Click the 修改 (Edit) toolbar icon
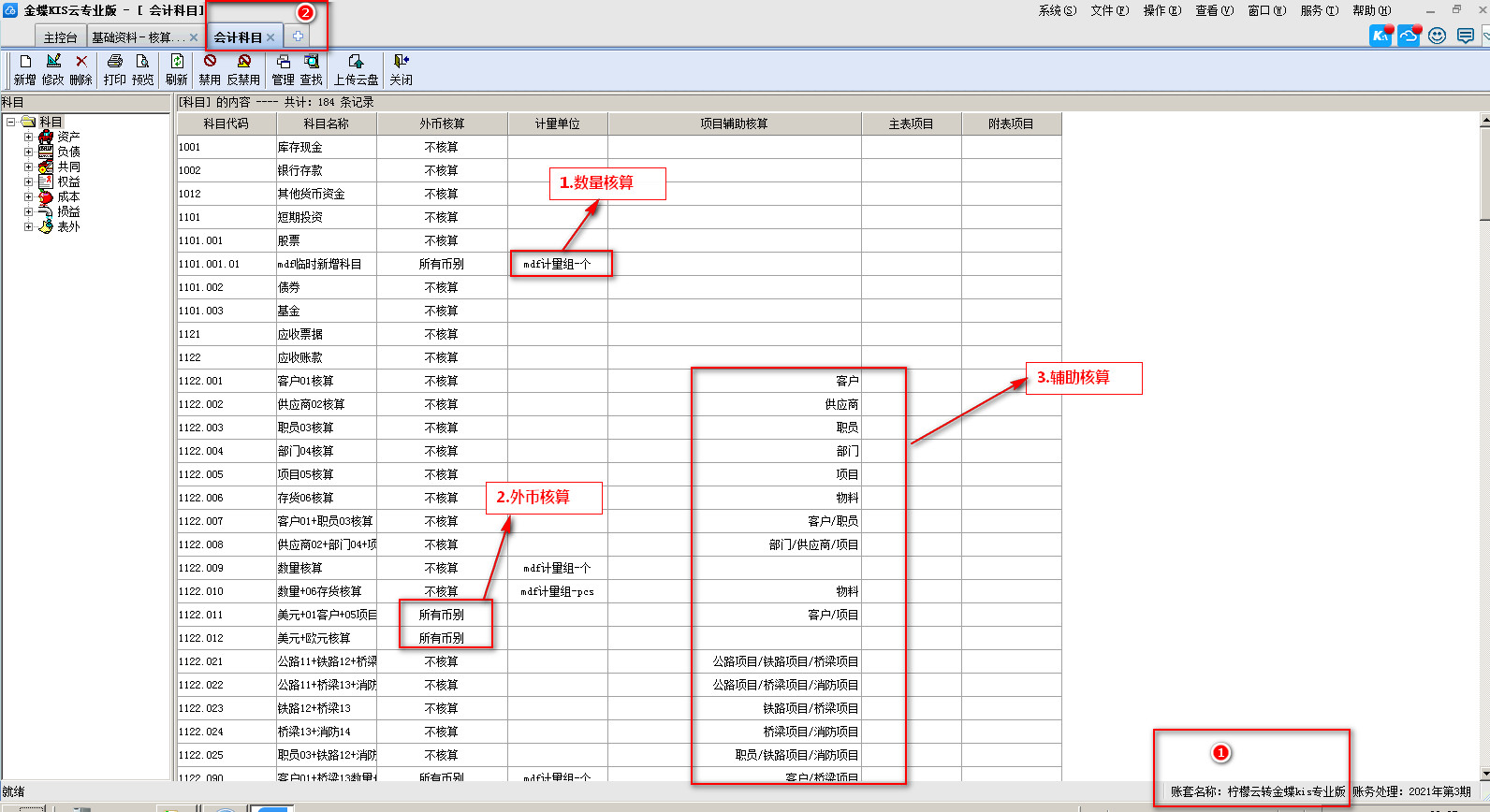 (53, 62)
